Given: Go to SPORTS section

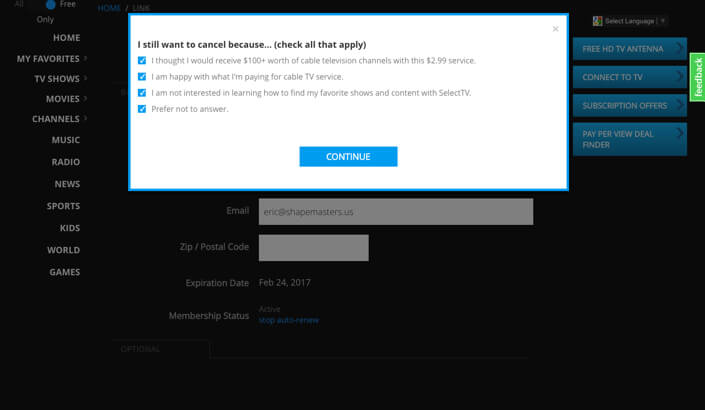Looking at the screenshot, I should (x=63, y=206).
